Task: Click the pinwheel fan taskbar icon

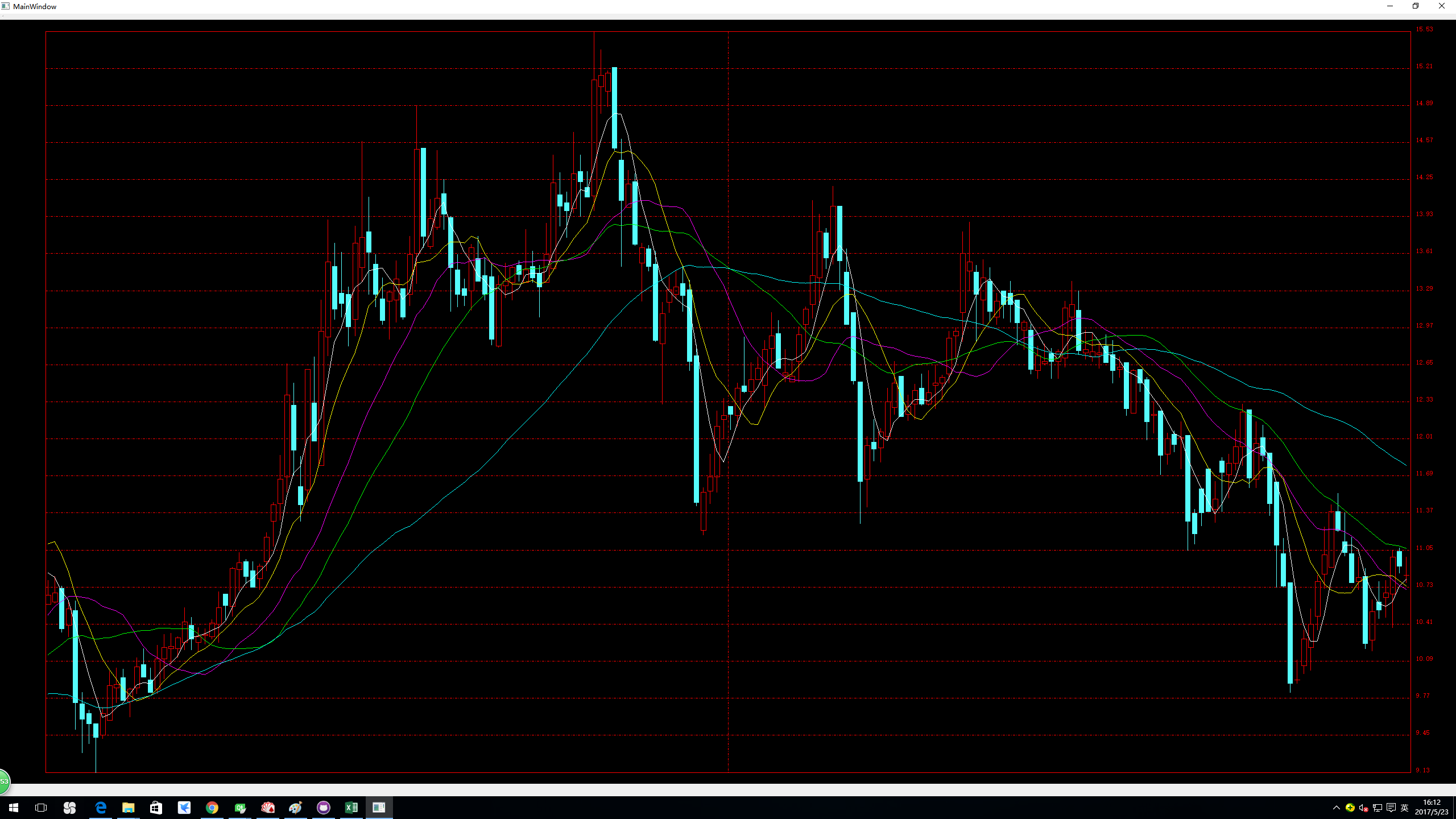Action: [69, 808]
